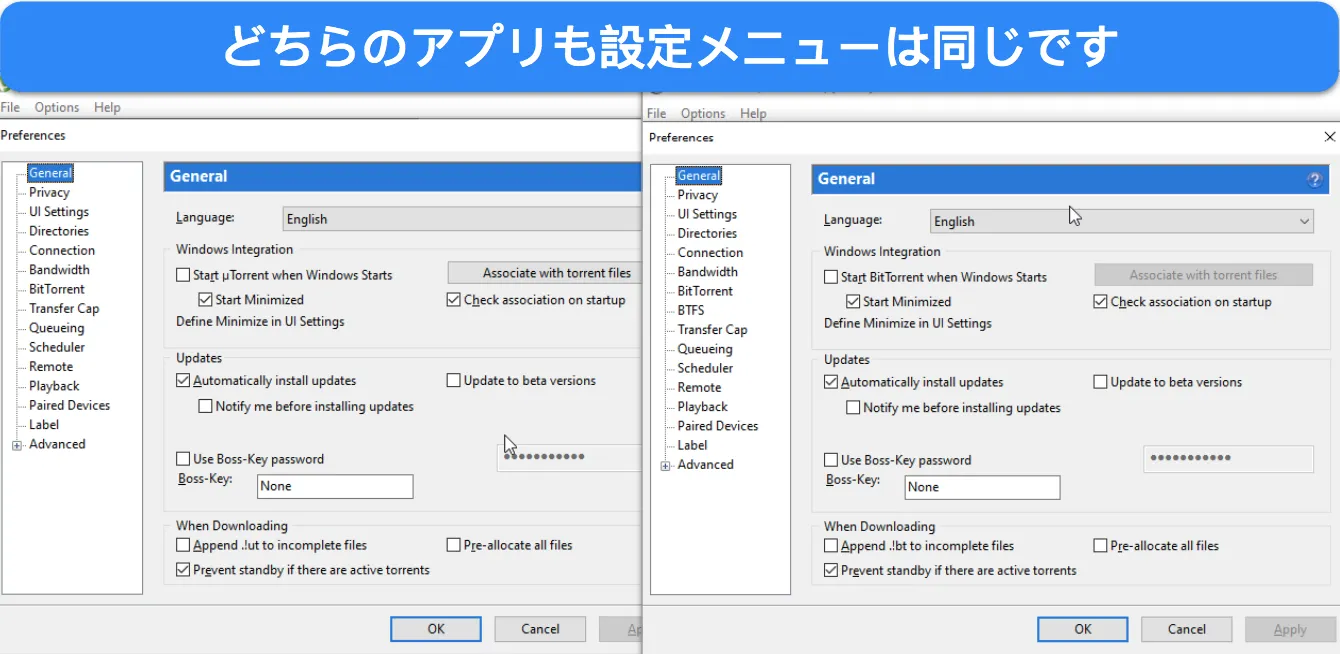
Task: Toggle Automatically install updates in µTorrent window
Action: (183, 380)
